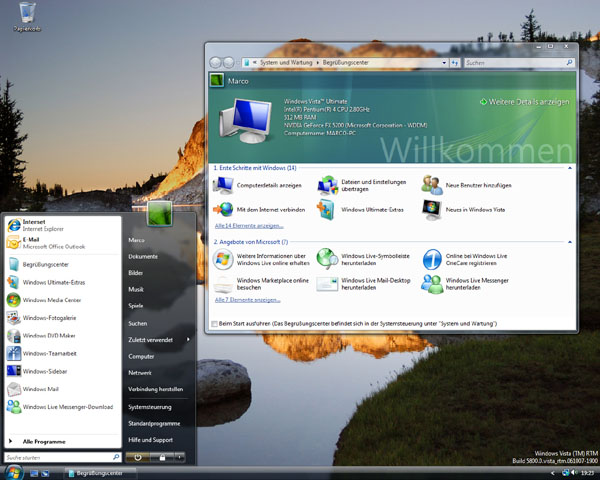This screenshot has width=600, height=480.
Task: Click Show Desktop quick launch icon
Action: point(34,473)
